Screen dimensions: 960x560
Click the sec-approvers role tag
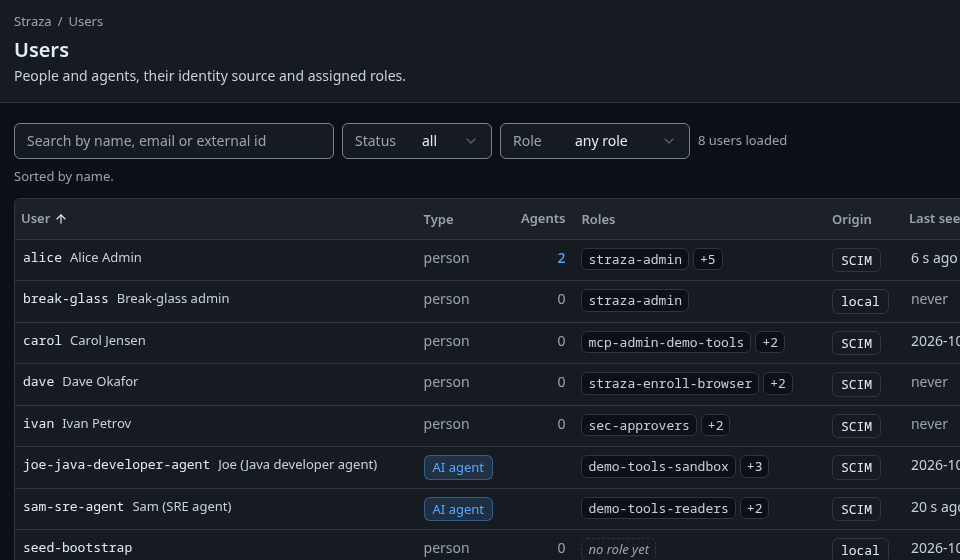[x=639, y=425]
